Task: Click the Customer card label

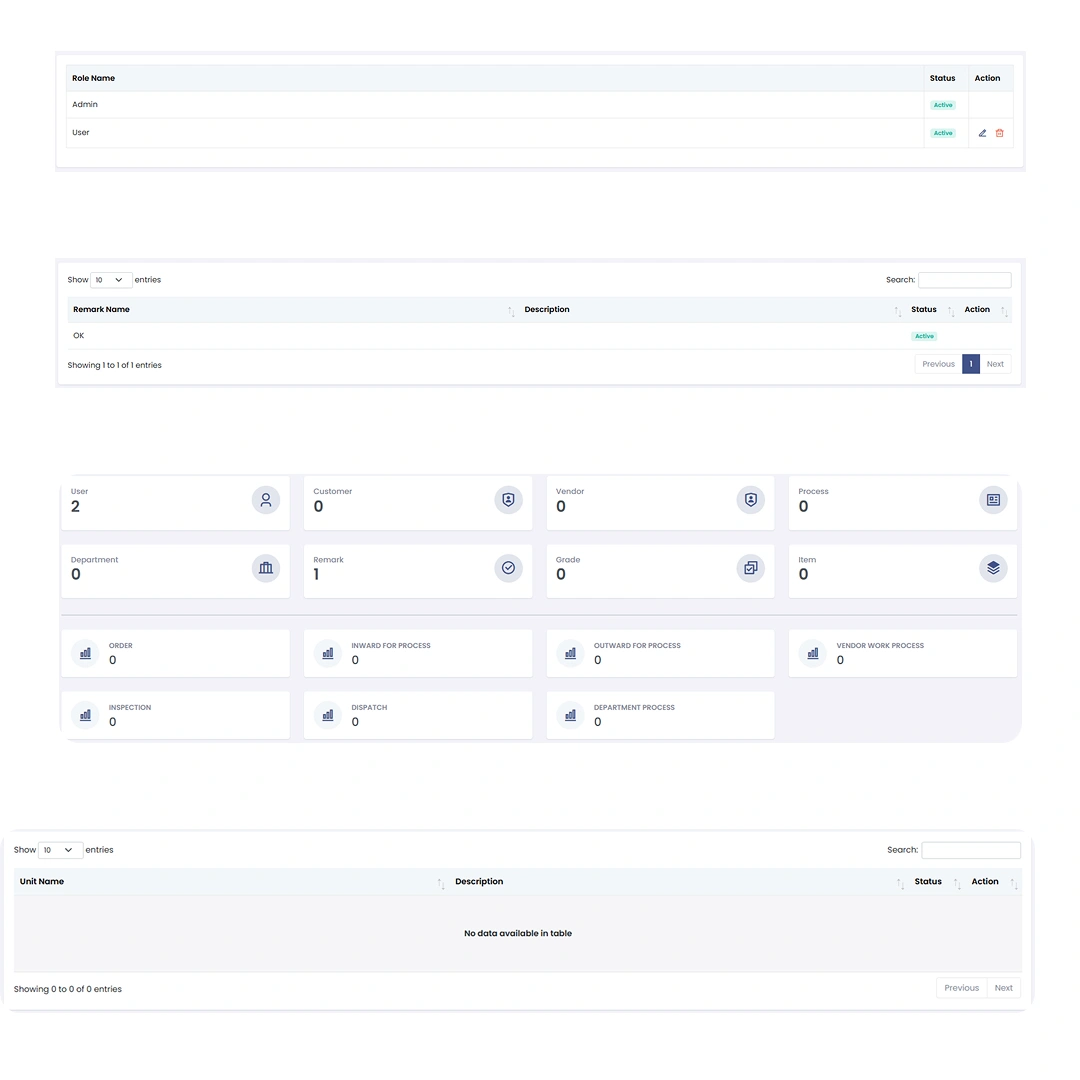Action: point(333,491)
